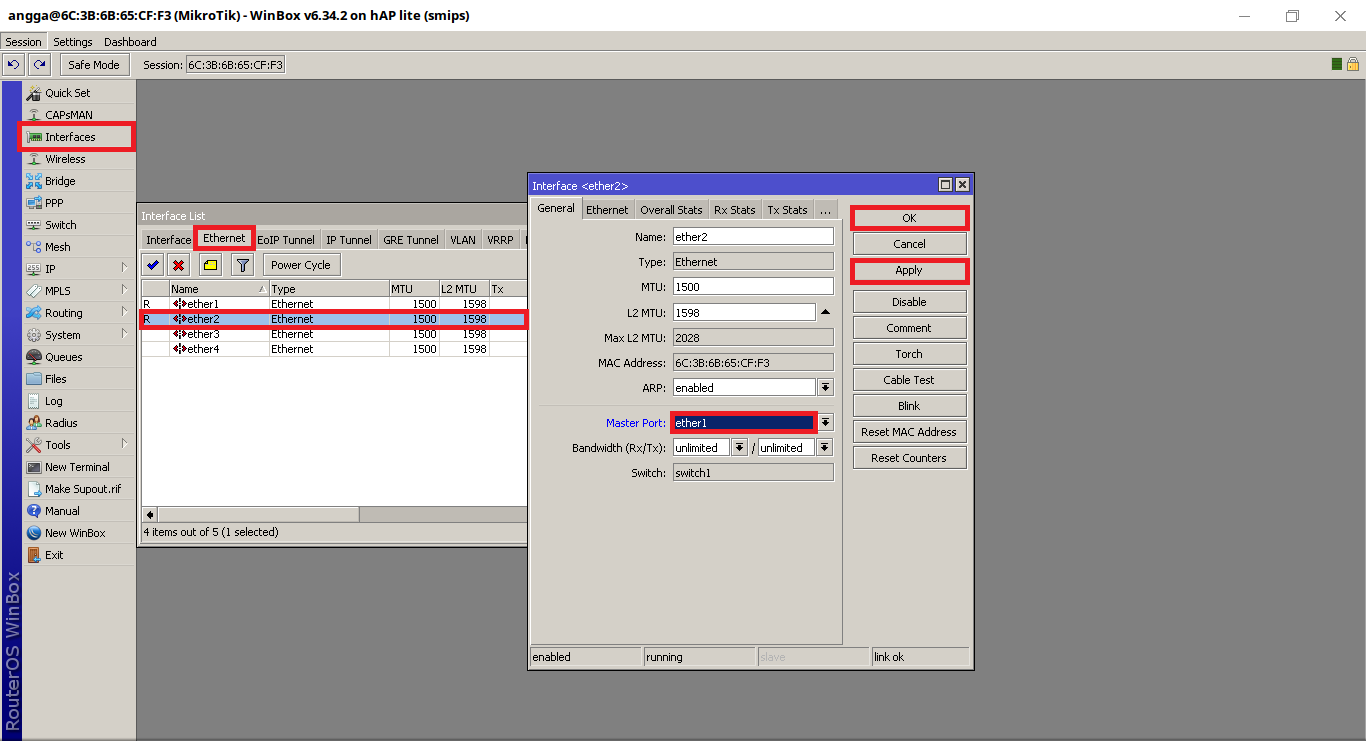
Task: Open the Switch sidebar entry
Action: coord(78,225)
